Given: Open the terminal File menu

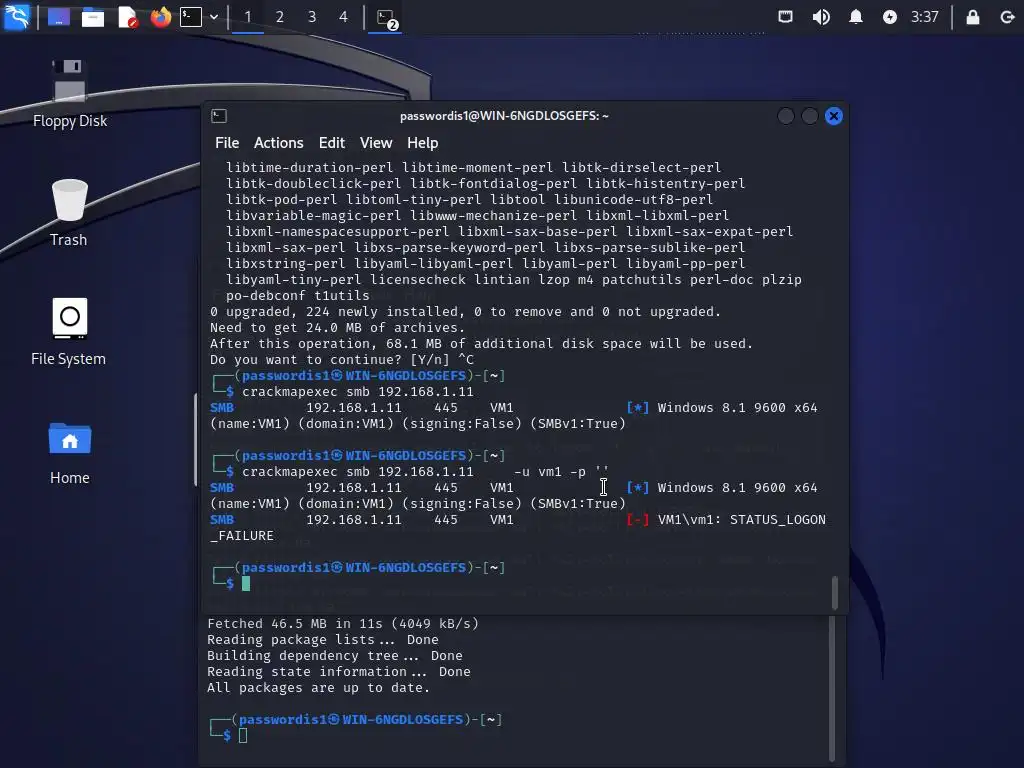Looking at the screenshot, I should pyautogui.click(x=227, y=143).
